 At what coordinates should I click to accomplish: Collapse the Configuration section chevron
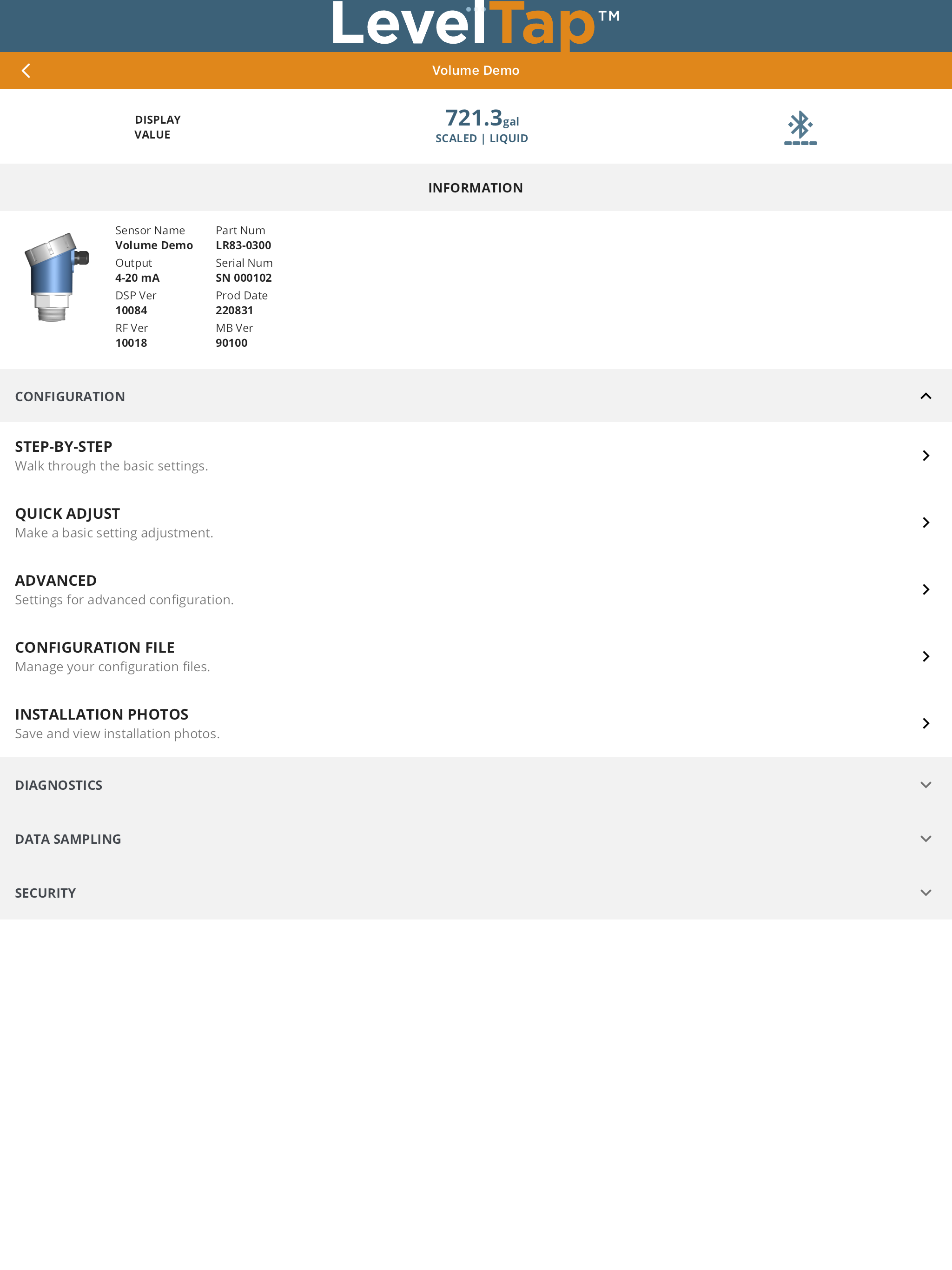[x=926, y=396]
